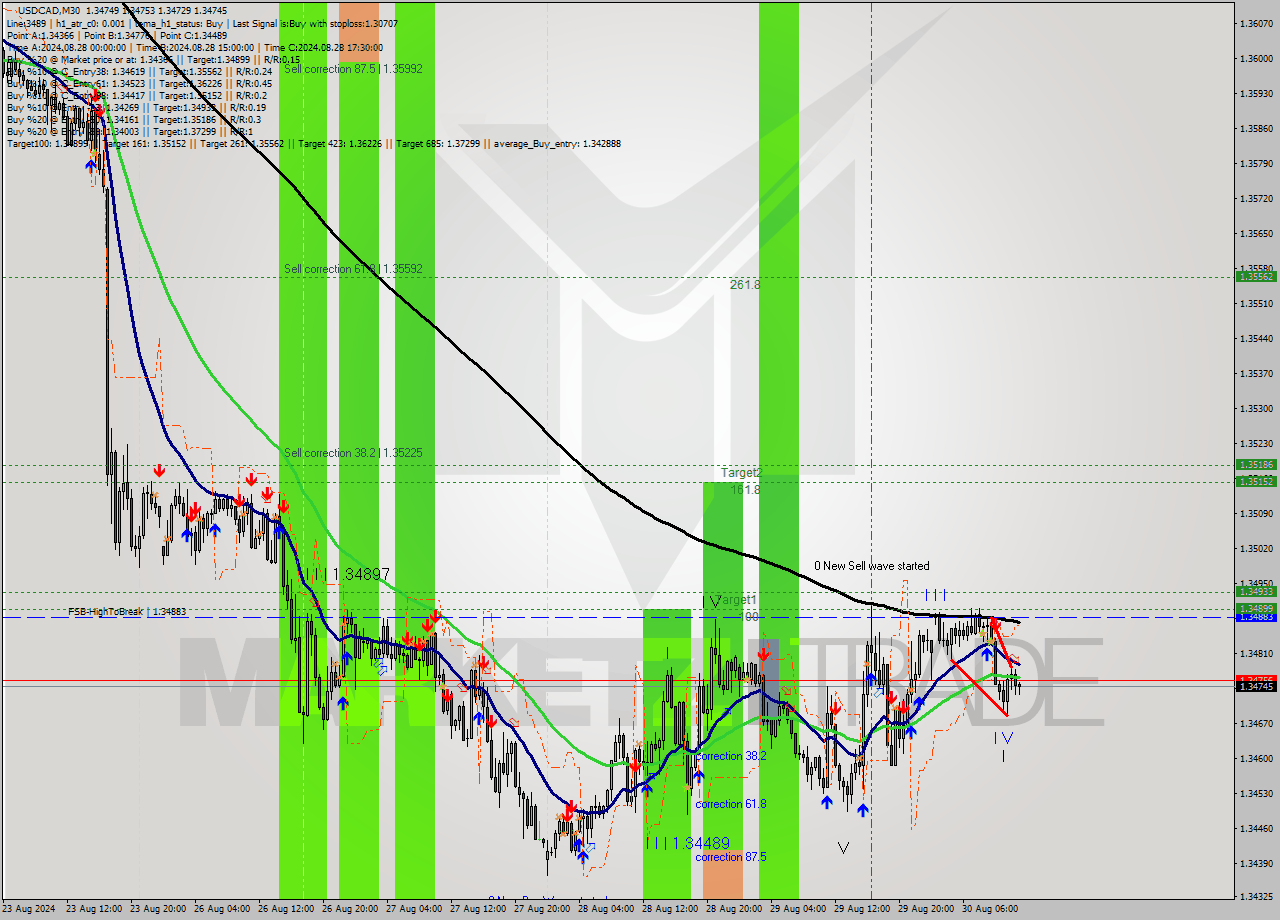Click the '23 Aug 2024' time axis label
1280x920 pixels.
pos(29,910)
